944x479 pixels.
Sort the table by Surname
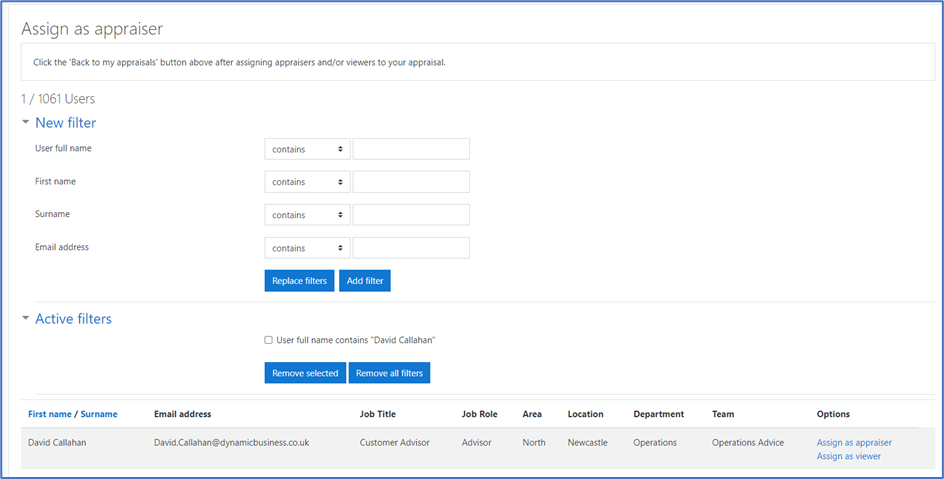coord(99,414)
